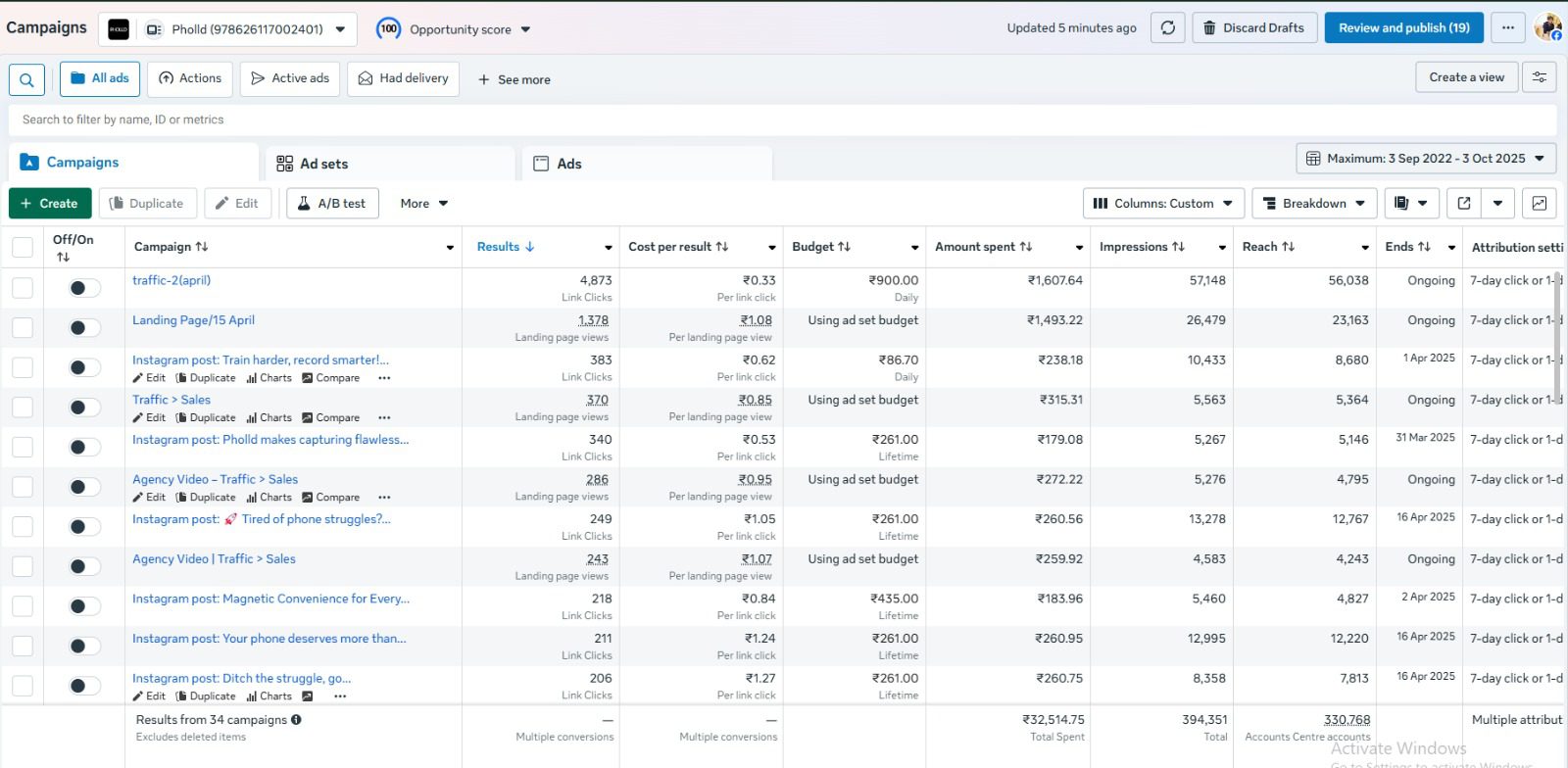Image resolution: width=1568 pixels, height=768 pixels.
Task: Click the search filter input field
Action: (x=782, y=120)
